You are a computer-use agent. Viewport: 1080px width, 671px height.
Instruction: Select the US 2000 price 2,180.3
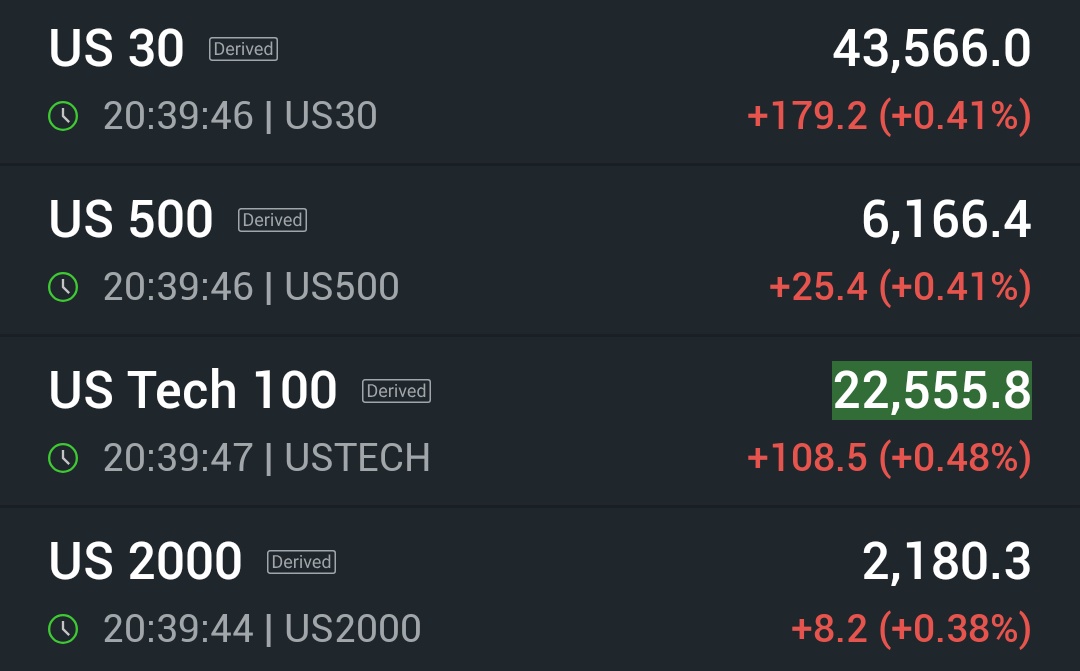946,562
